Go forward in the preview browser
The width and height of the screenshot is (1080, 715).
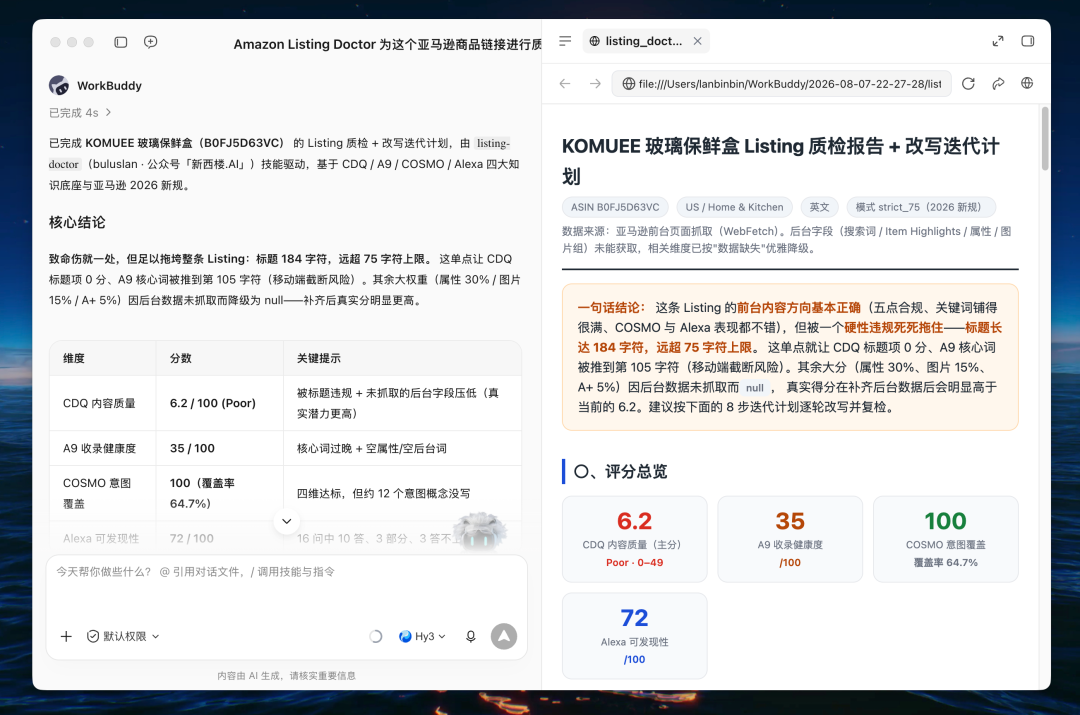595,83
